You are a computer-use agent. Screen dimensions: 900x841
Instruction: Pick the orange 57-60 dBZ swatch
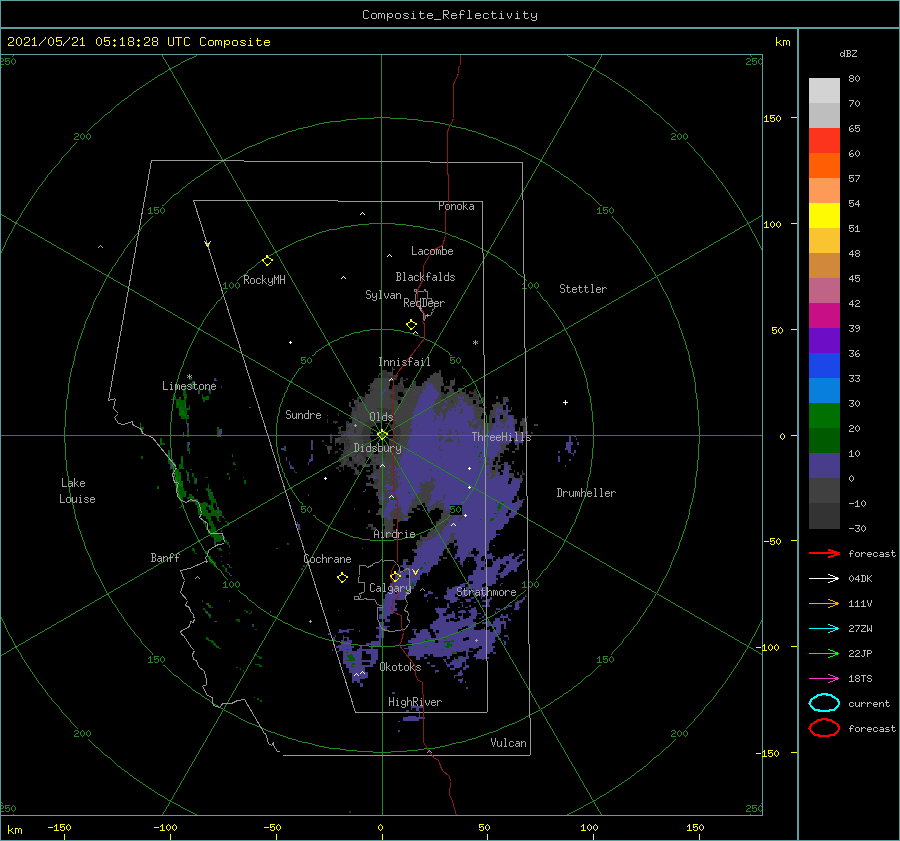824,166
